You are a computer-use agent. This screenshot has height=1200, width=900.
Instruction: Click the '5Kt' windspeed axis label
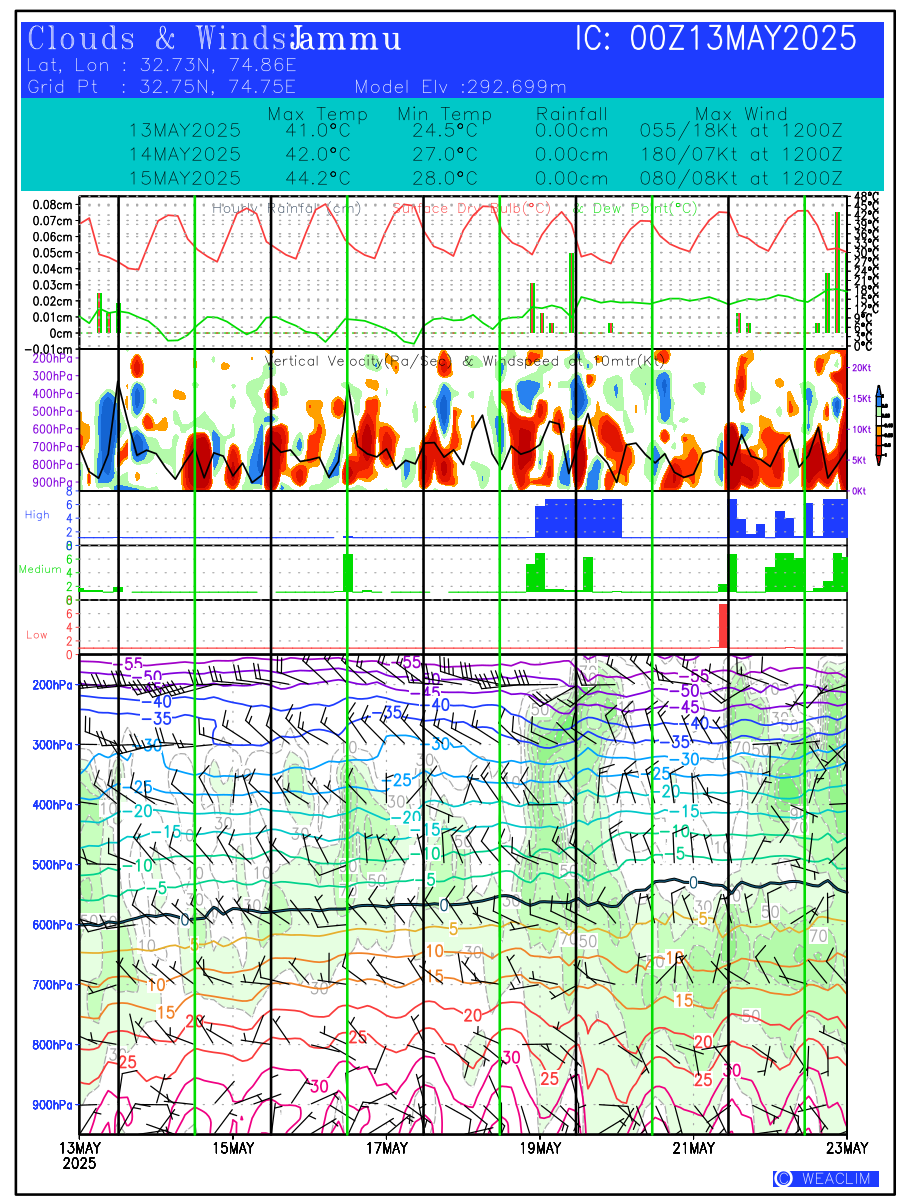(861, 461)
